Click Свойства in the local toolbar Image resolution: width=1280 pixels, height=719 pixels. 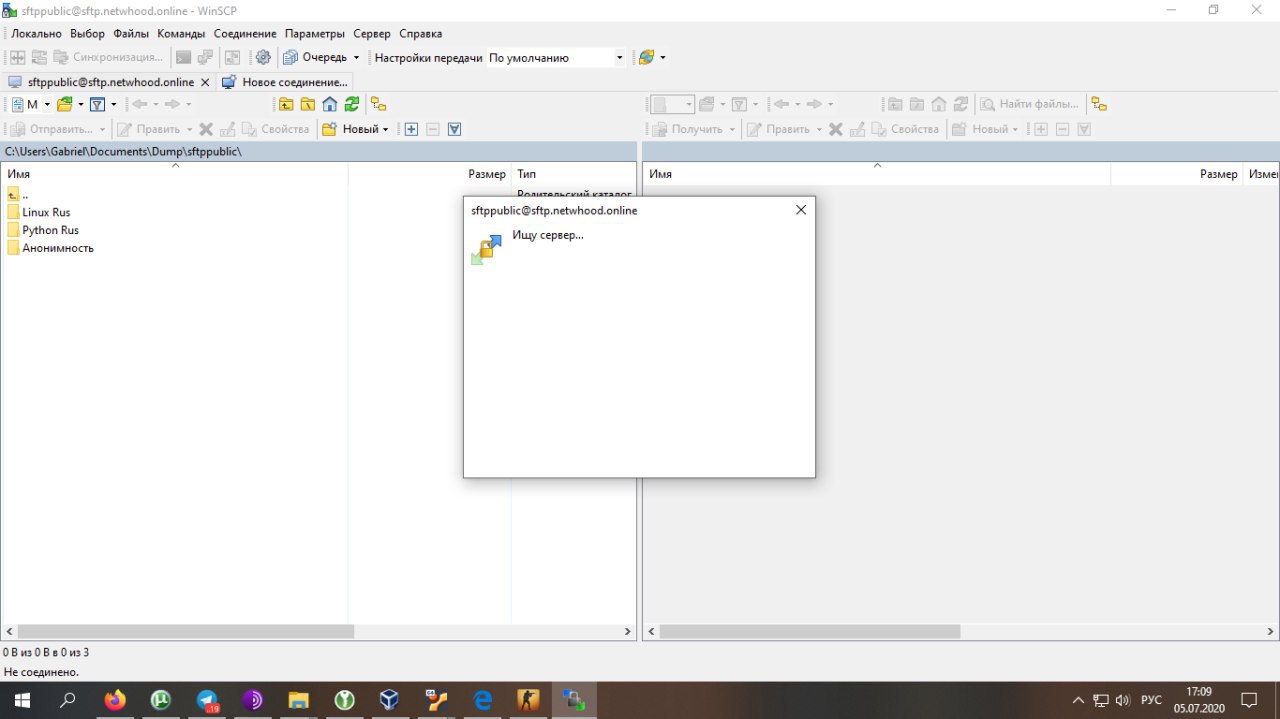pos(276,129)
